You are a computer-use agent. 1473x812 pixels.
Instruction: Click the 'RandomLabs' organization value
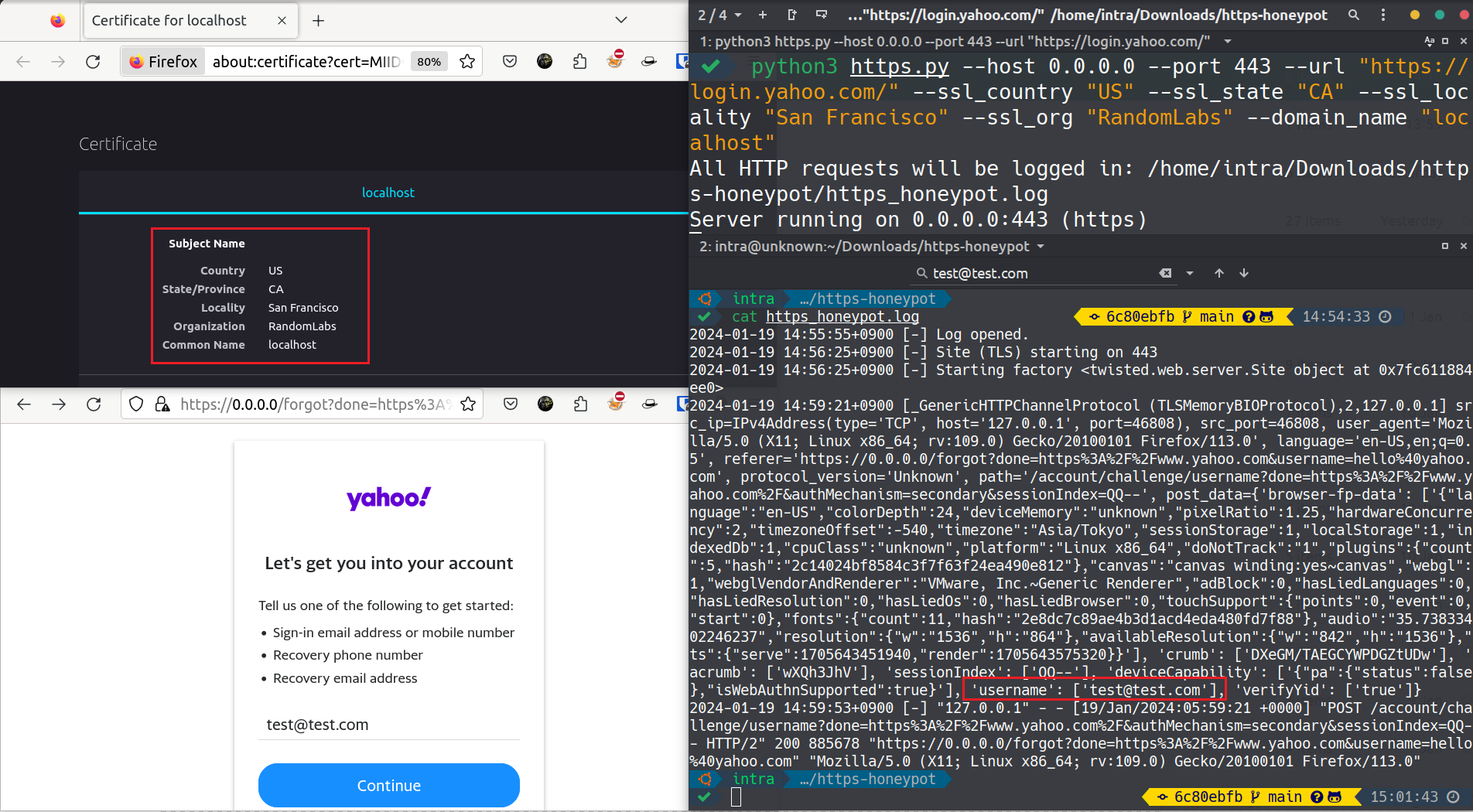click(302, 326)
